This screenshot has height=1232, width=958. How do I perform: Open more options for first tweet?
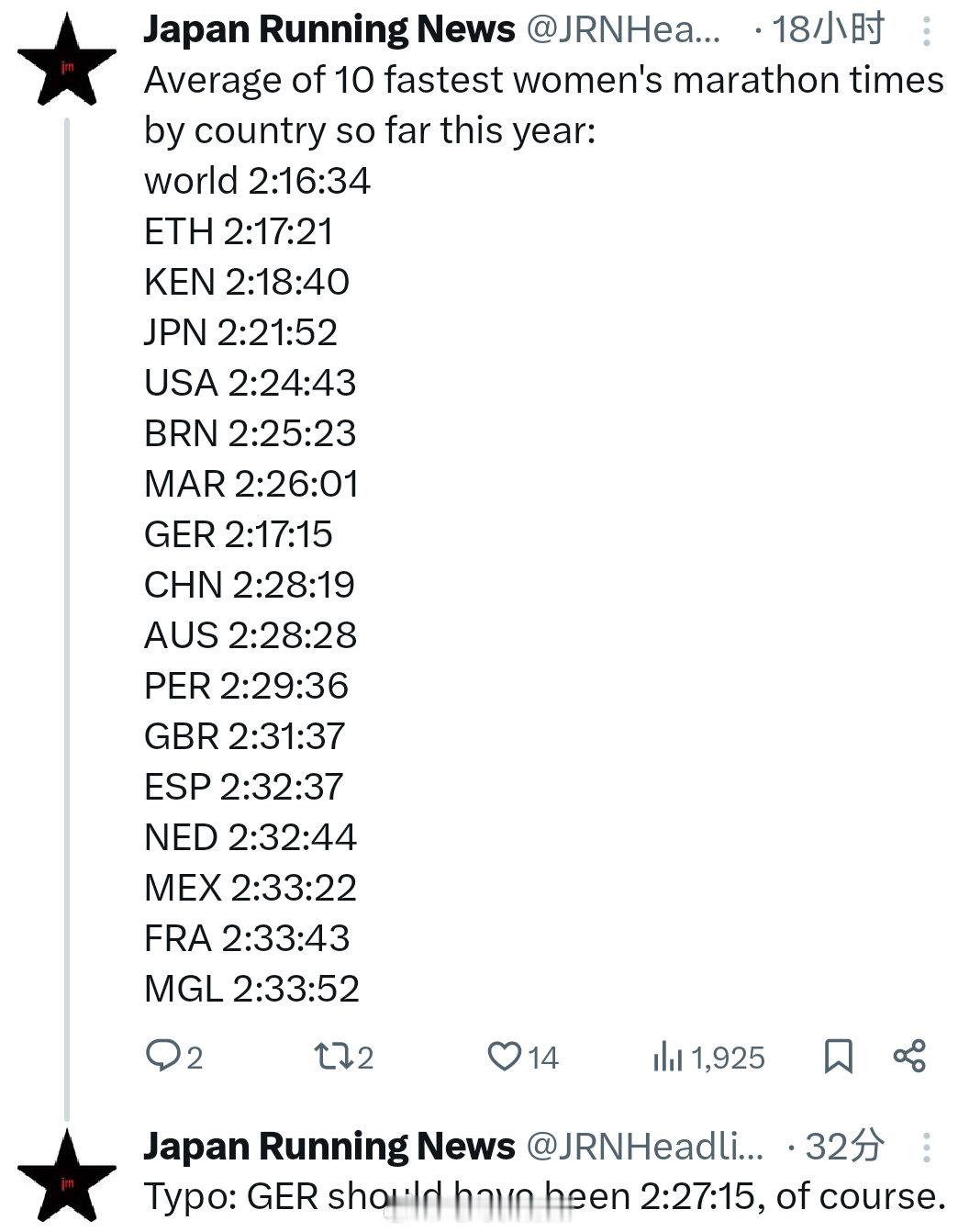point(927,31)
